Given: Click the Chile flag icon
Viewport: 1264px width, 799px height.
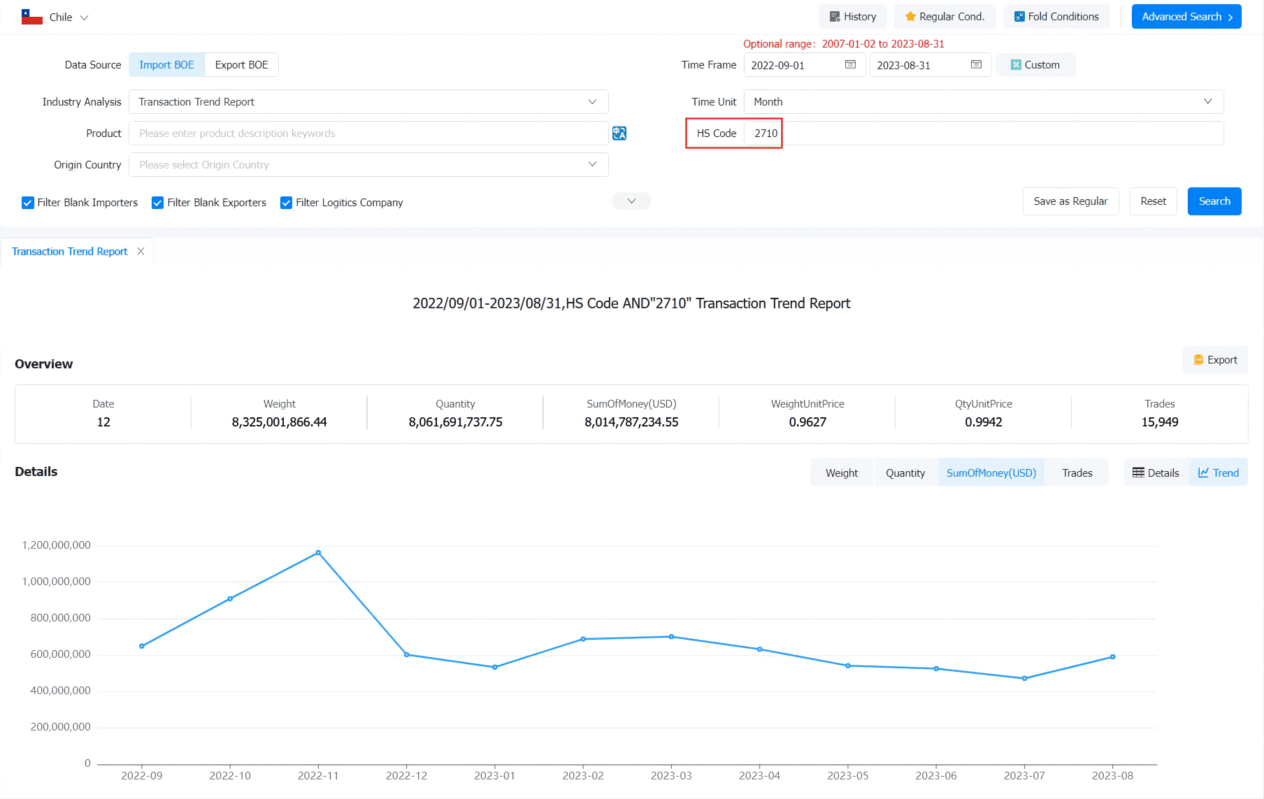Looking at the screenshot, I should click(x=32, y=17).
